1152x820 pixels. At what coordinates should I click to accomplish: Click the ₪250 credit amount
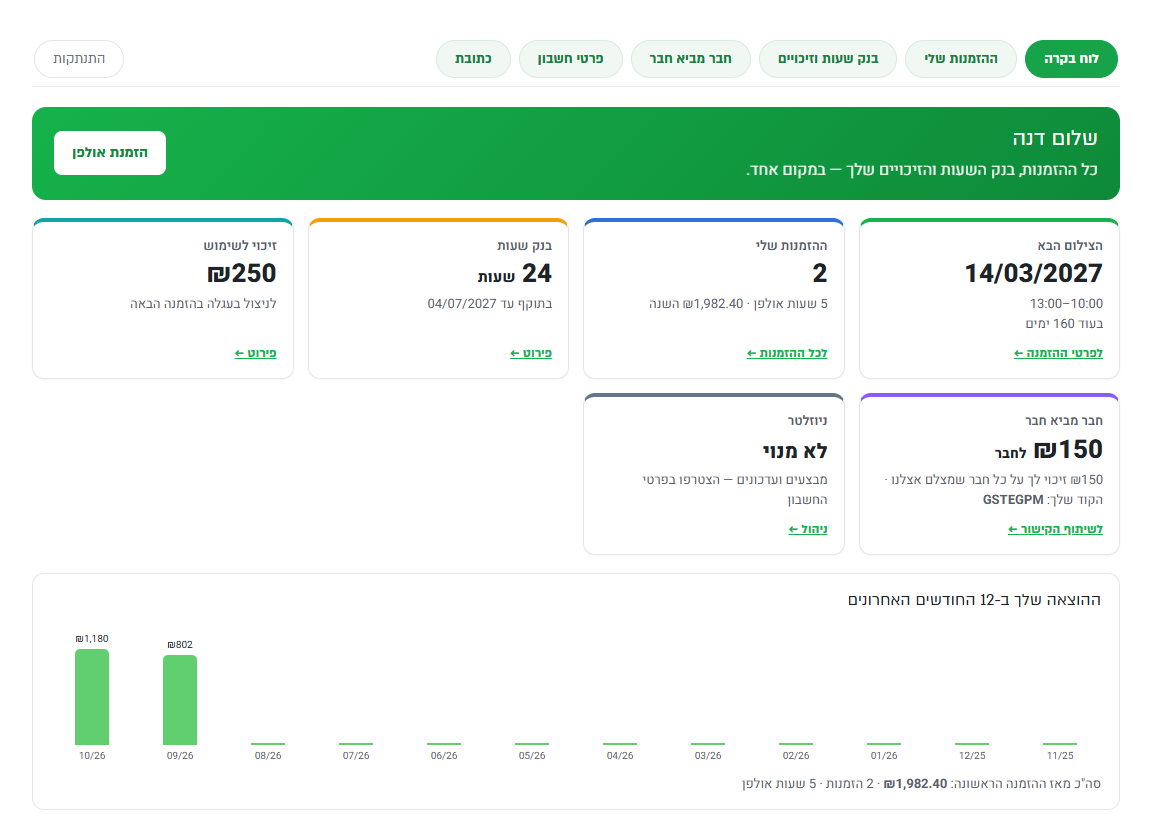pyautogui.click(x=242, y=273)
